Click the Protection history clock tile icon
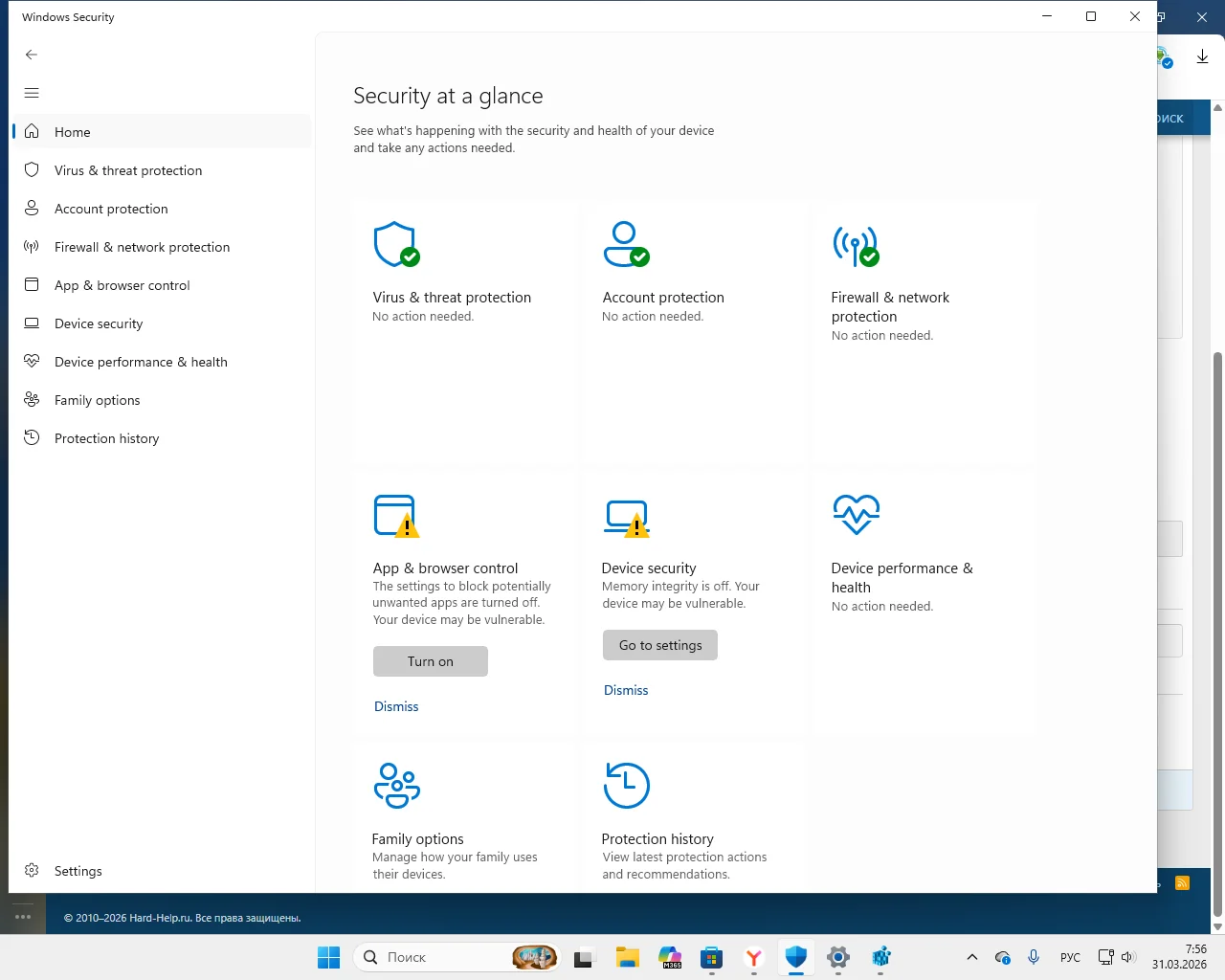1225x980 pixels. pyautogui.click(x=626, y=786)
